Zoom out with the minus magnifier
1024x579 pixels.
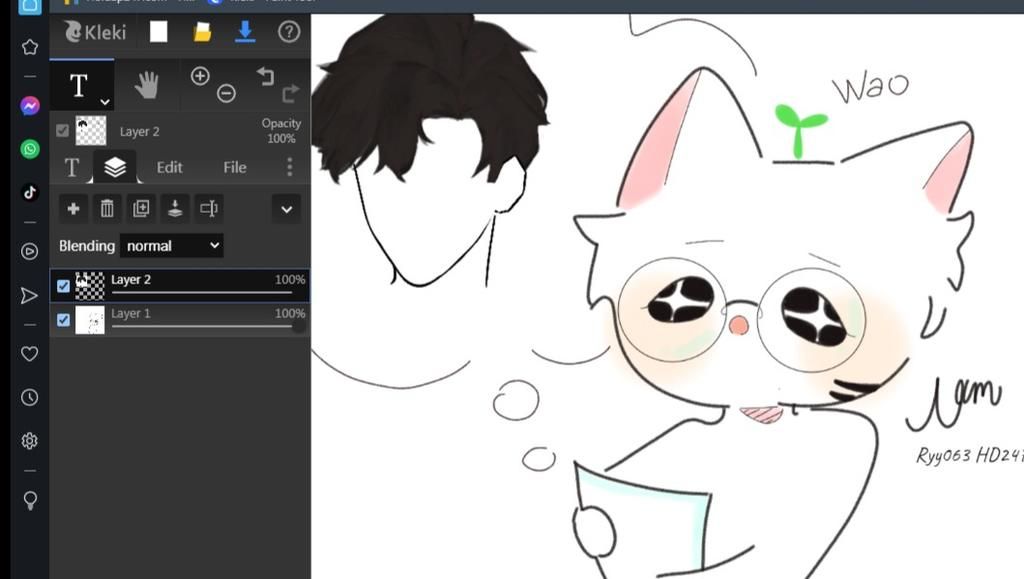pos(226,93)
